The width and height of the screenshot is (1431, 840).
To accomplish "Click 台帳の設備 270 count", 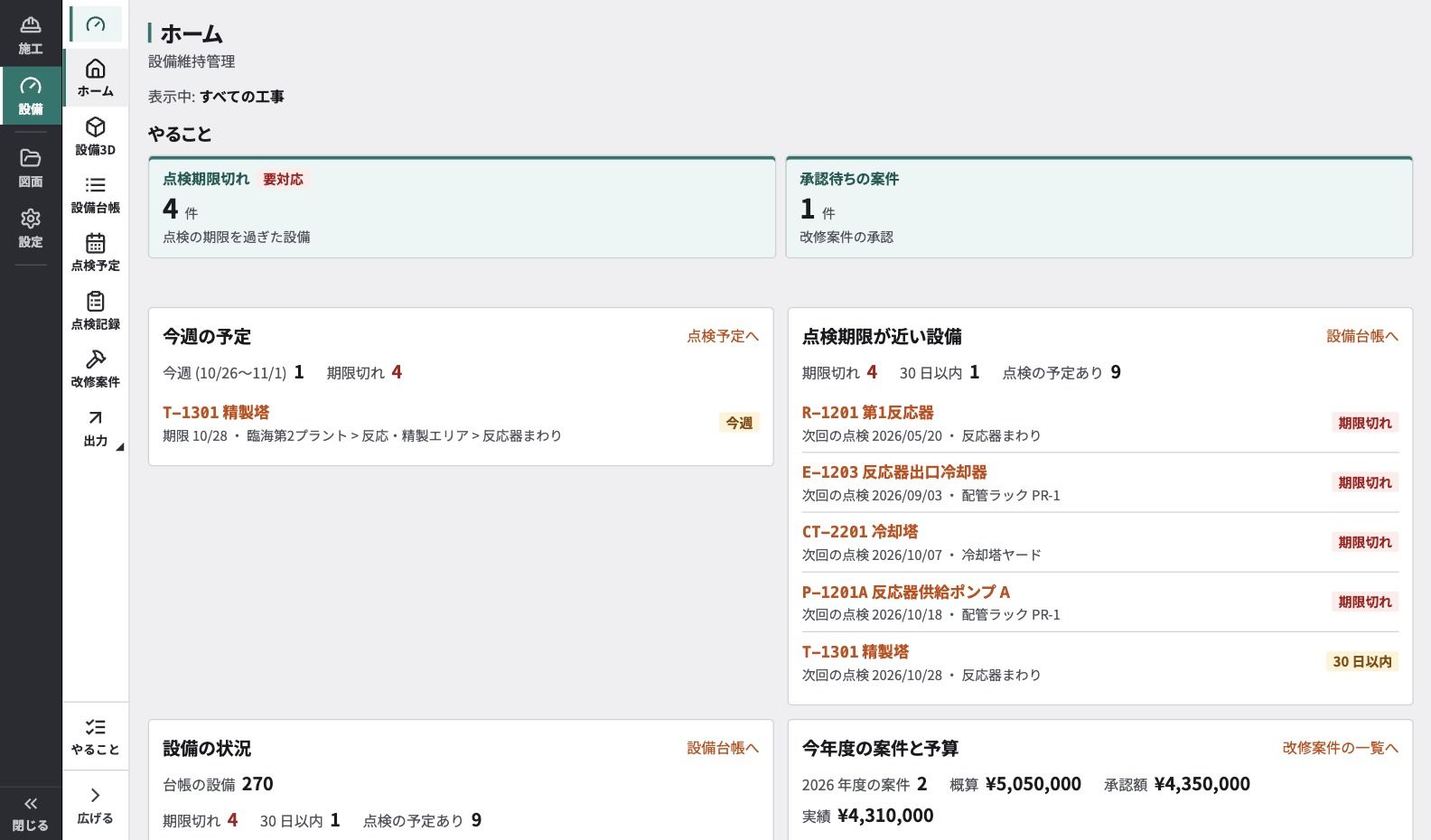I will pos(218,784).
